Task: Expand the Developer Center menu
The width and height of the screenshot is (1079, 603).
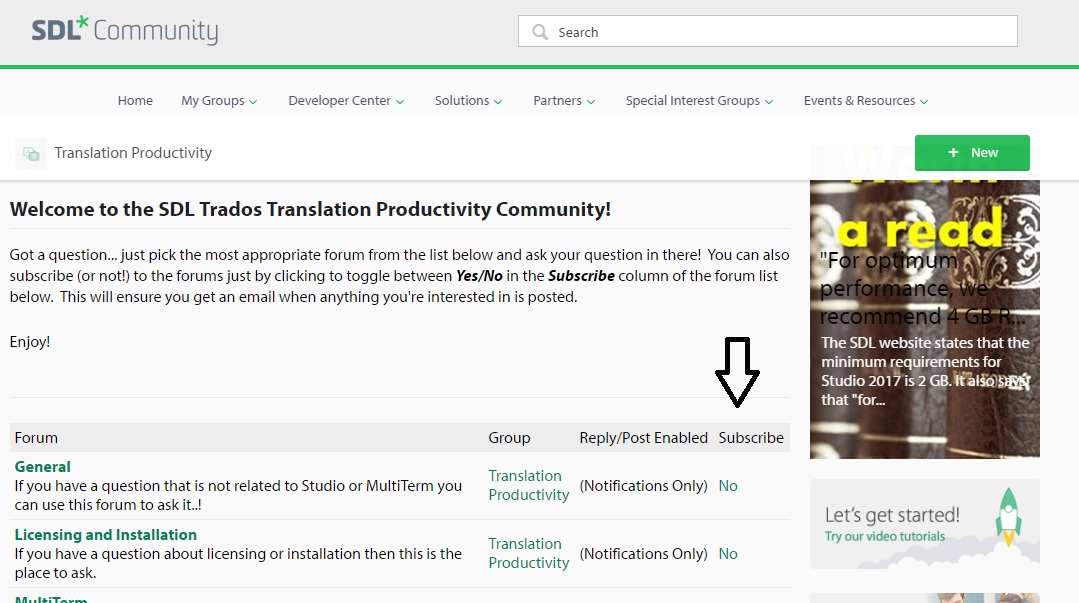Action: (x=346, y=101)
